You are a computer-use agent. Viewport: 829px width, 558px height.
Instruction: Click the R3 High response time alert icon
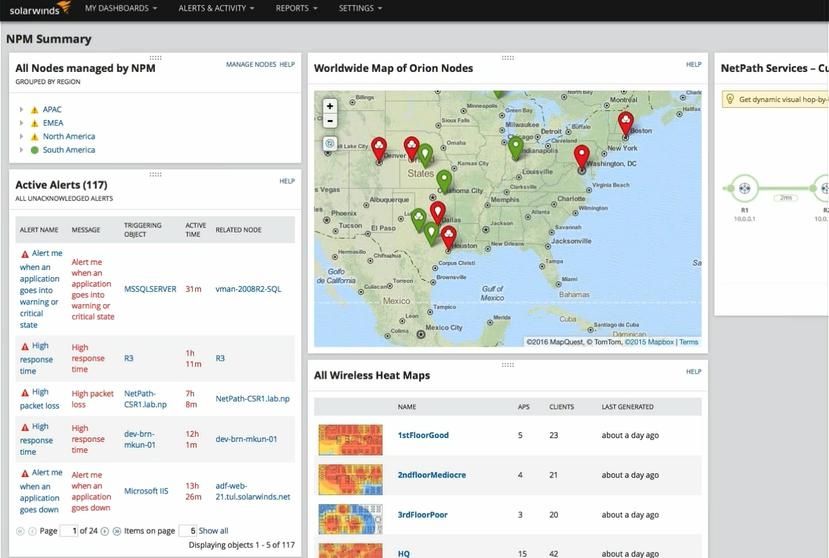pos(25,346)
